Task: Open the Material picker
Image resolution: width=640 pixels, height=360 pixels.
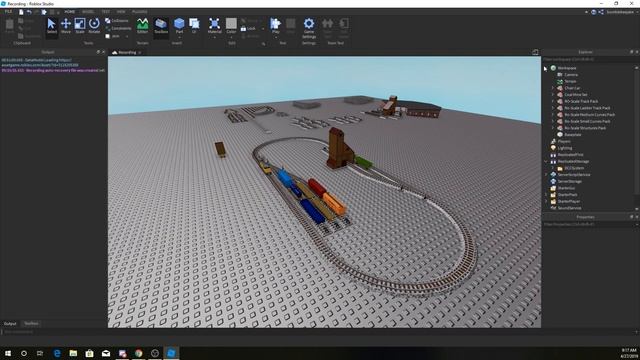Action: 214,25
